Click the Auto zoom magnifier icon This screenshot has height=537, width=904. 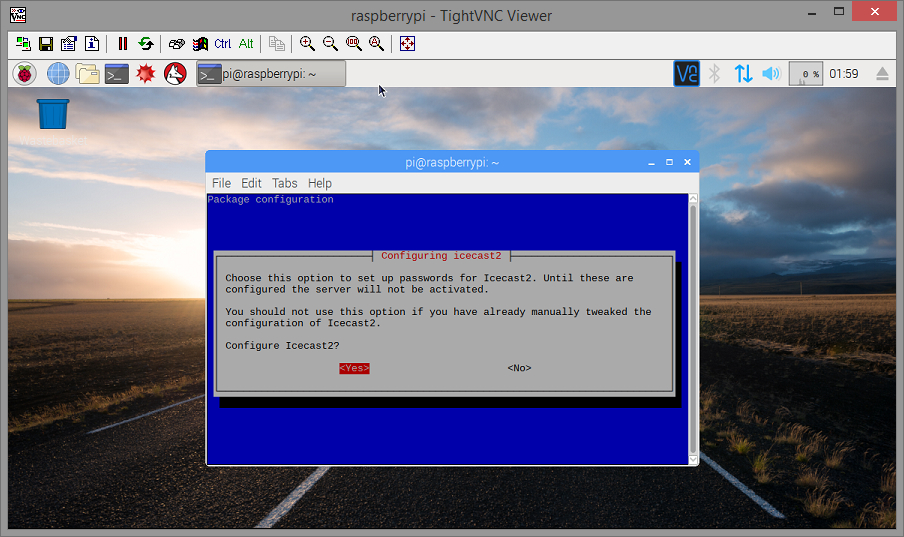(x=376, y=44)
